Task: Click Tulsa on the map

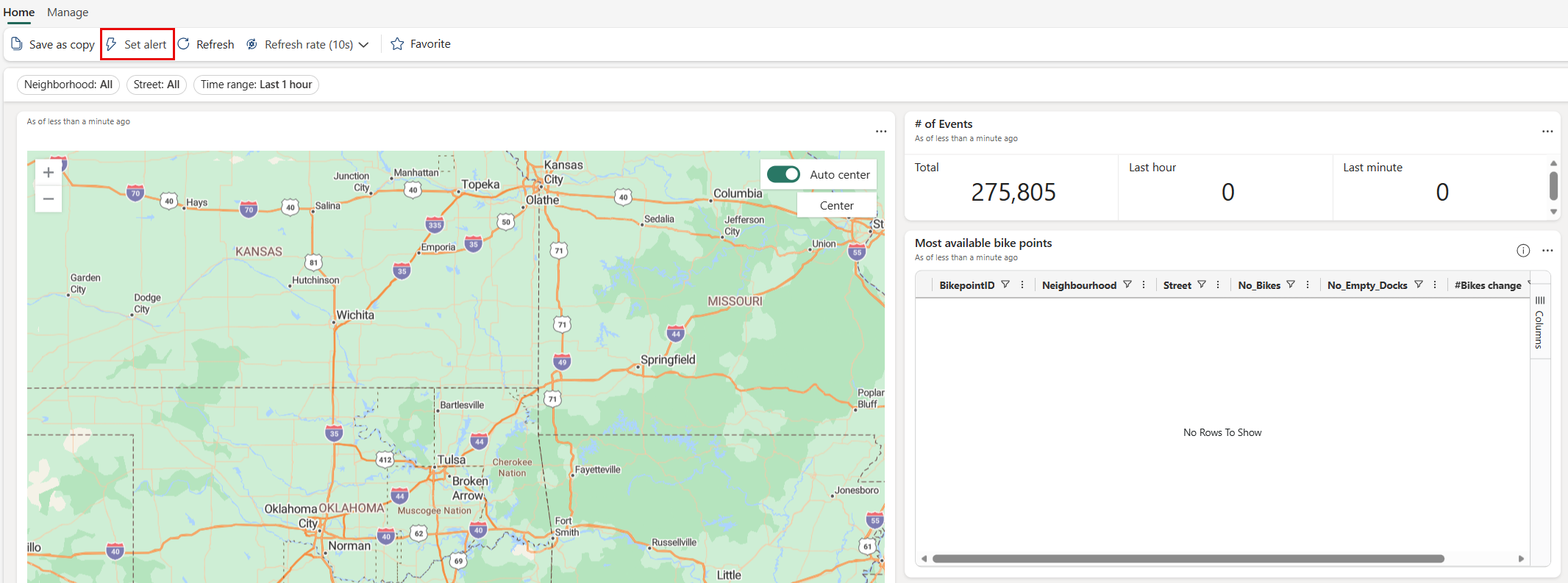Action: [452, 459]
